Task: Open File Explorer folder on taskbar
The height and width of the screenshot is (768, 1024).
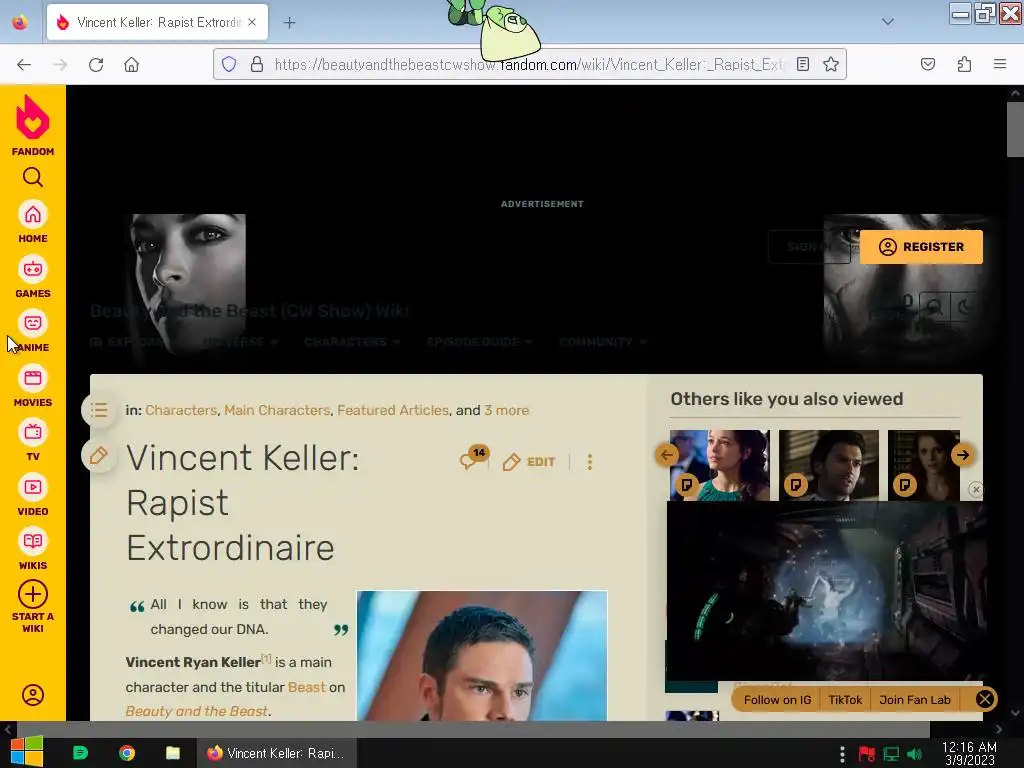Action: (172, 753)
